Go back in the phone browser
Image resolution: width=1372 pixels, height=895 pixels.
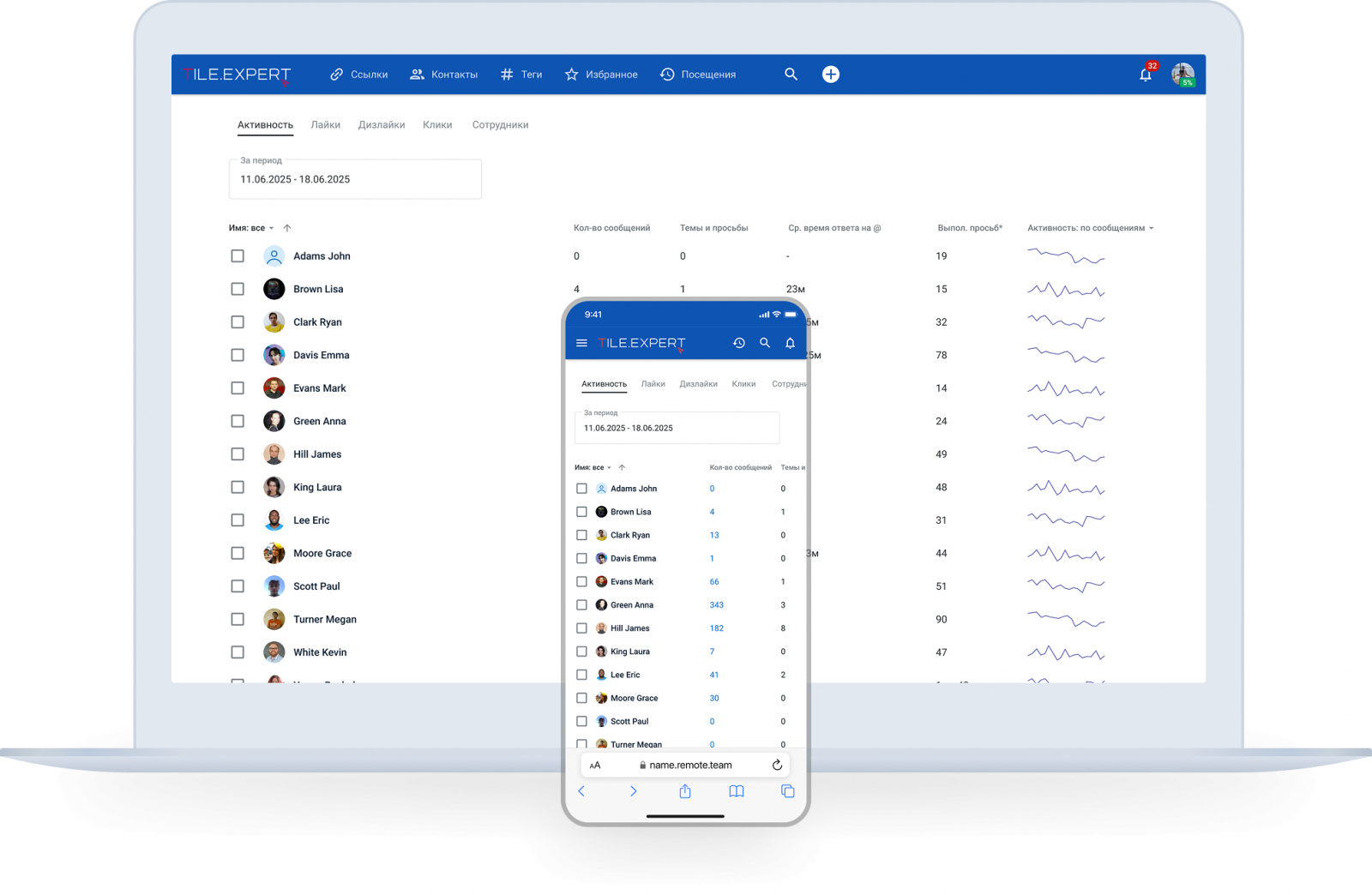(581, 791)
